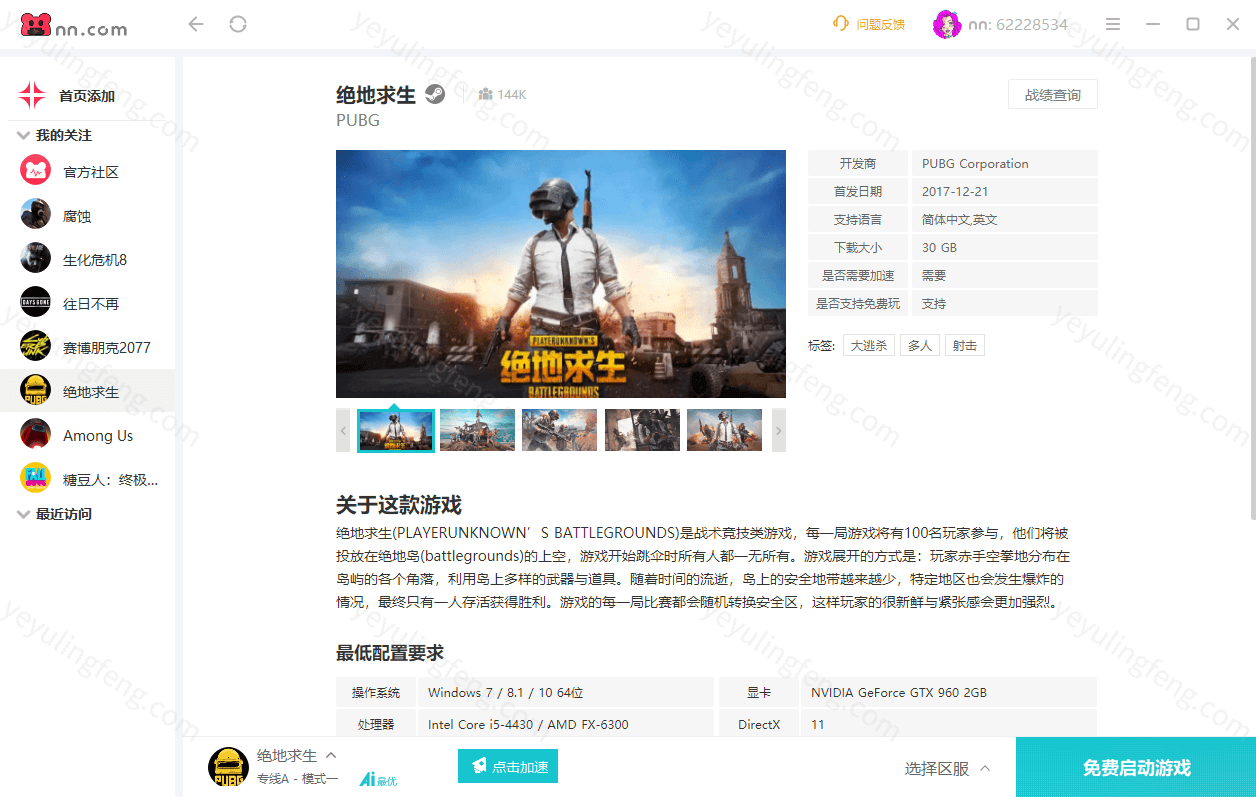The height and width of the screenshot is (797, 1256).
Task: Click the nn.com logo
Action: tap(74, 25)
